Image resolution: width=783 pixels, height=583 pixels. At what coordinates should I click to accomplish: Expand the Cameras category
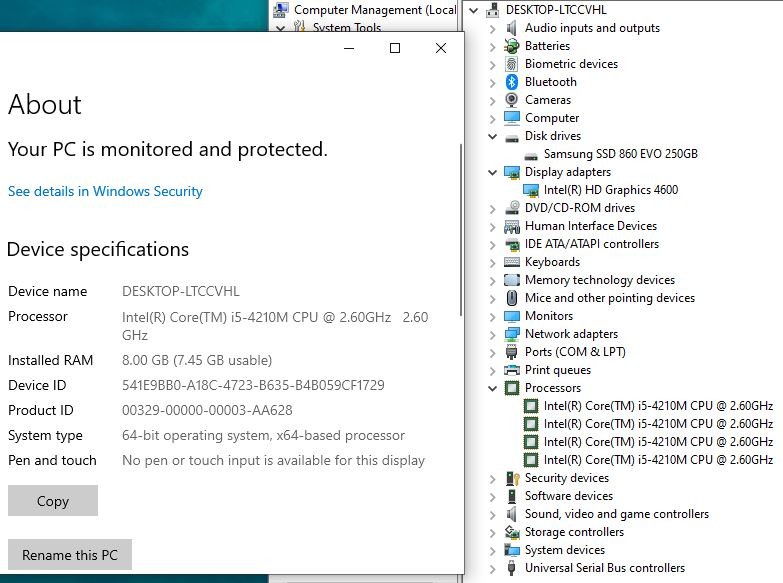[x=492, y=100]
